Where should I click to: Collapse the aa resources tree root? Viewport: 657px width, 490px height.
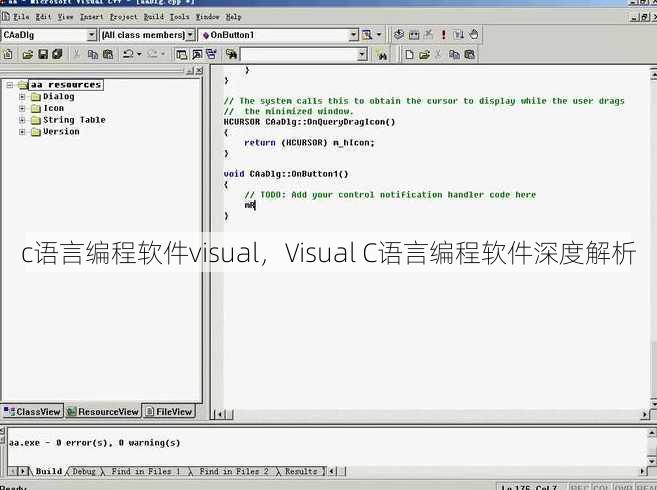(x=10, y=85)
